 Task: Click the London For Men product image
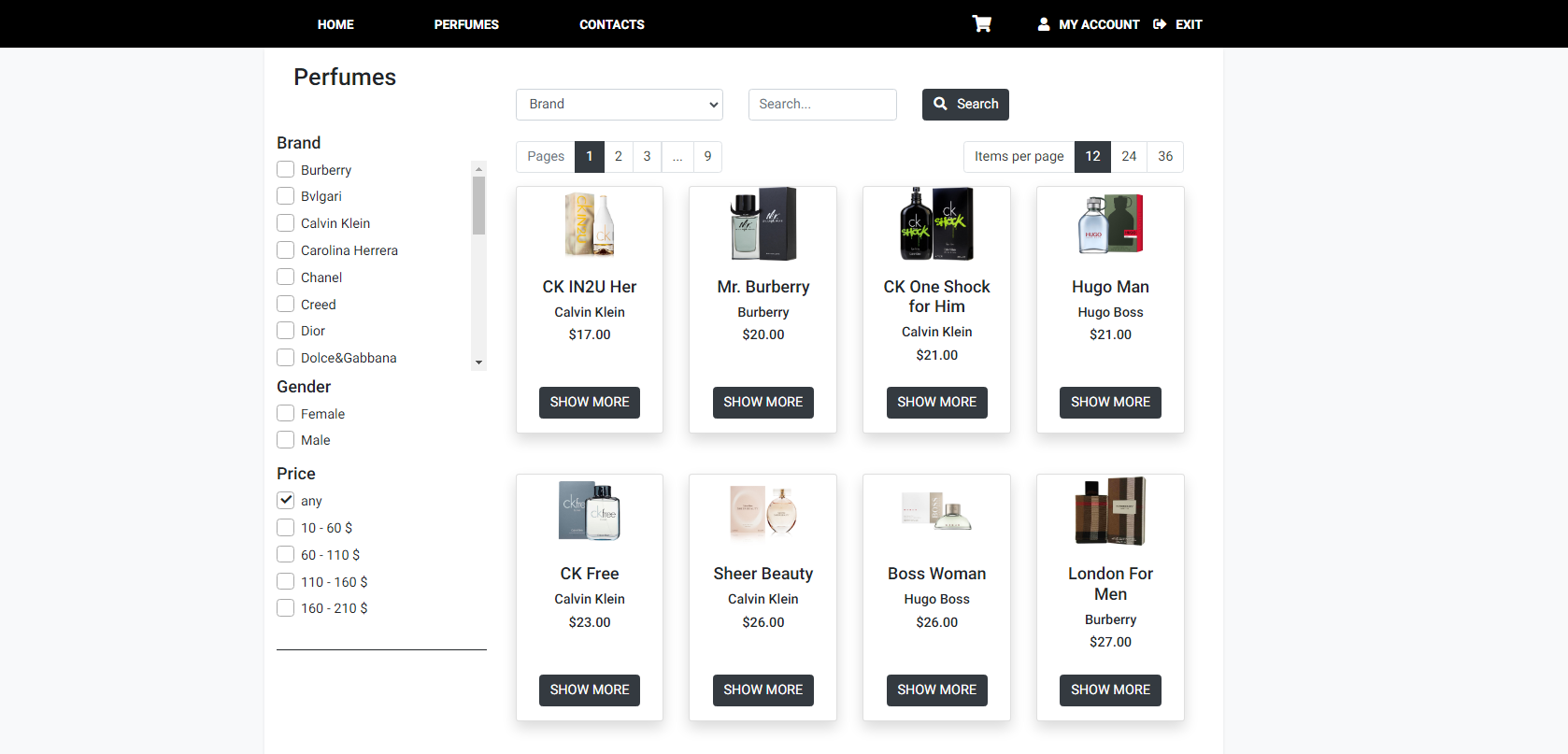1110,511
